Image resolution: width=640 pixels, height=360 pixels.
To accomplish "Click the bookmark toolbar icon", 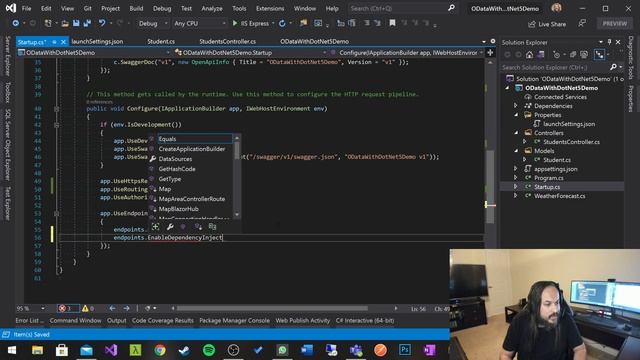I will [392, 24].
